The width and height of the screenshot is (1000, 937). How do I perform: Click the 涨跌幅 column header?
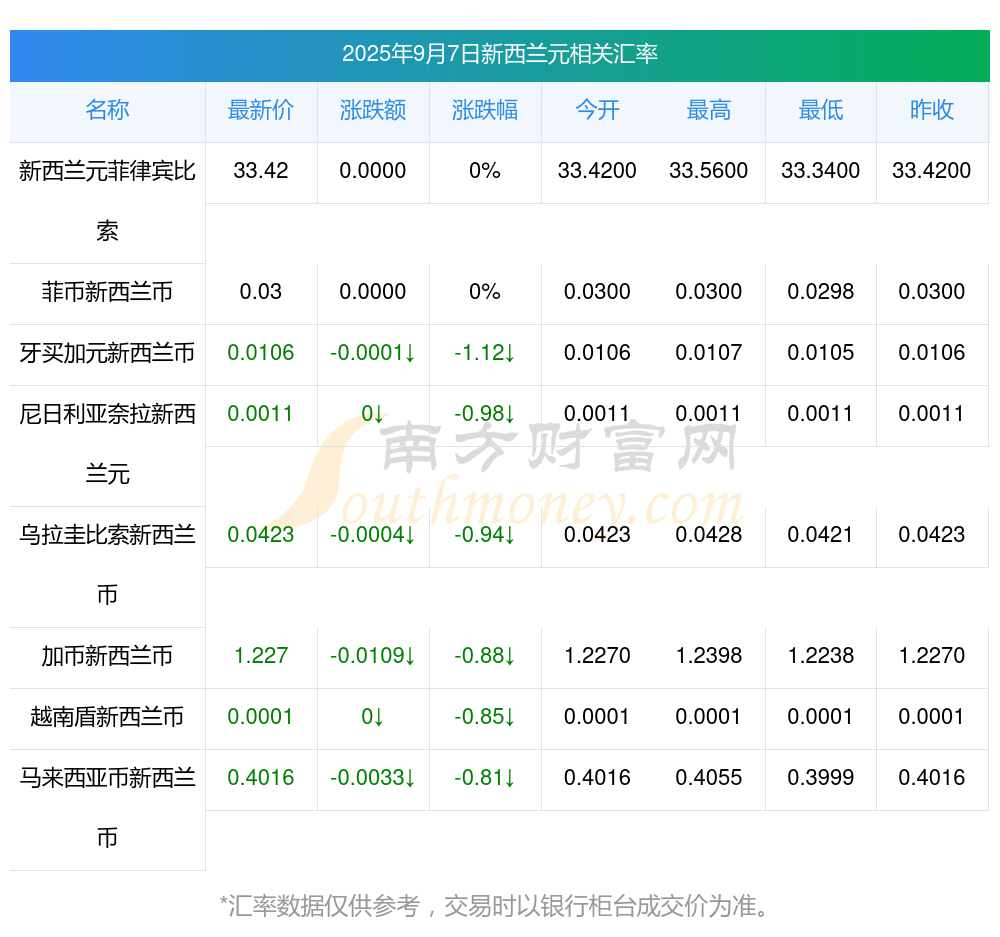point(485,110)
